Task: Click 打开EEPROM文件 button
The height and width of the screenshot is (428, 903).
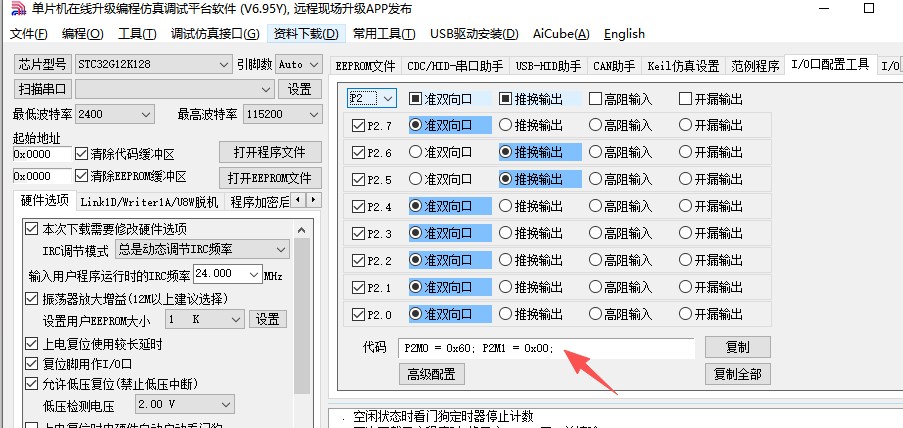Action: click(270, 178)
